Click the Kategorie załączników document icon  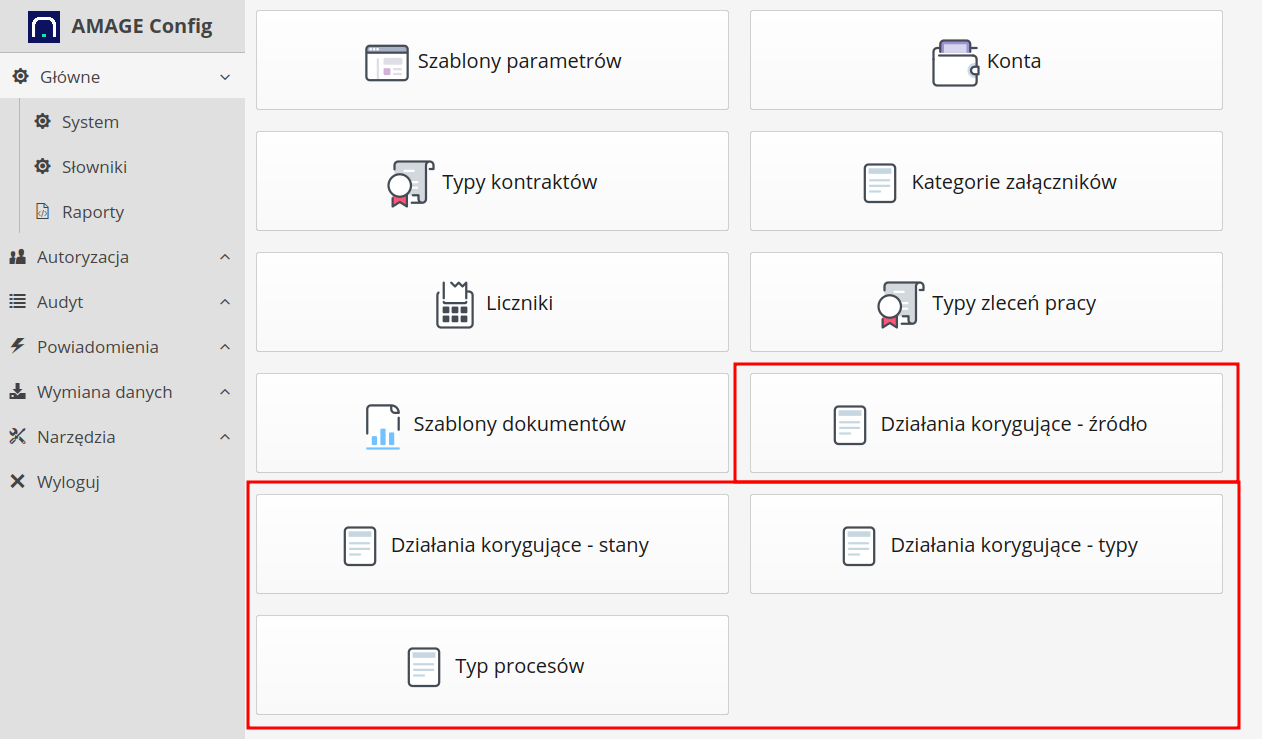(x=880, y=183)
